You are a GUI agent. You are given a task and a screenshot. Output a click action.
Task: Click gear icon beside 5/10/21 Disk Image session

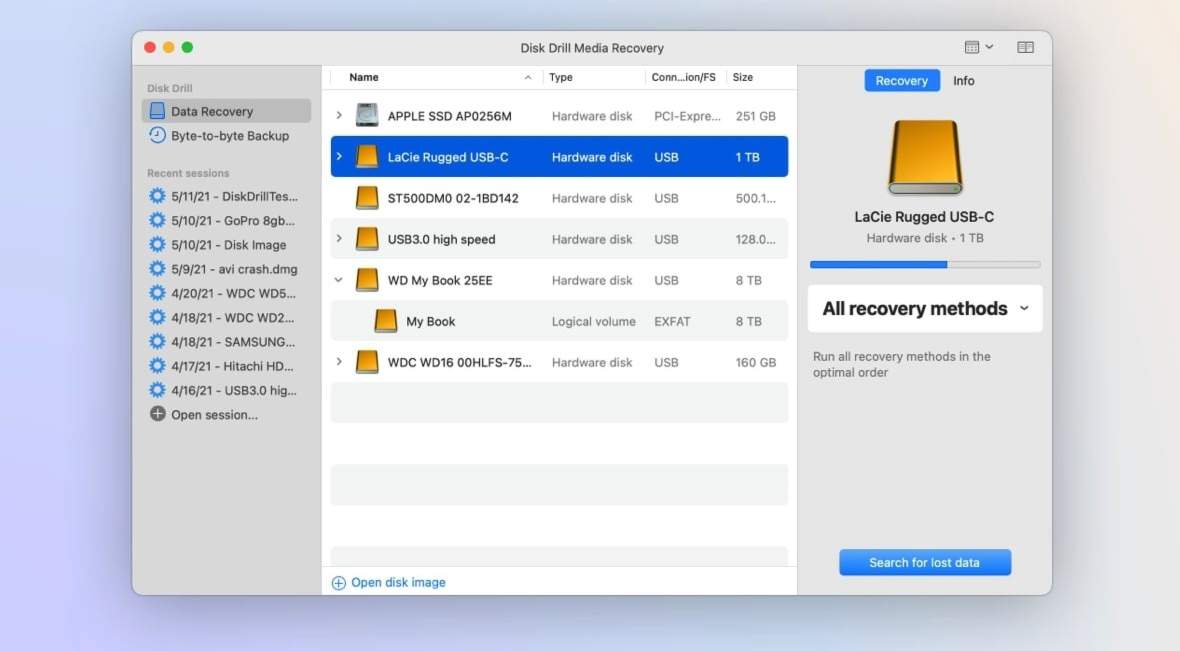(157, 245)
